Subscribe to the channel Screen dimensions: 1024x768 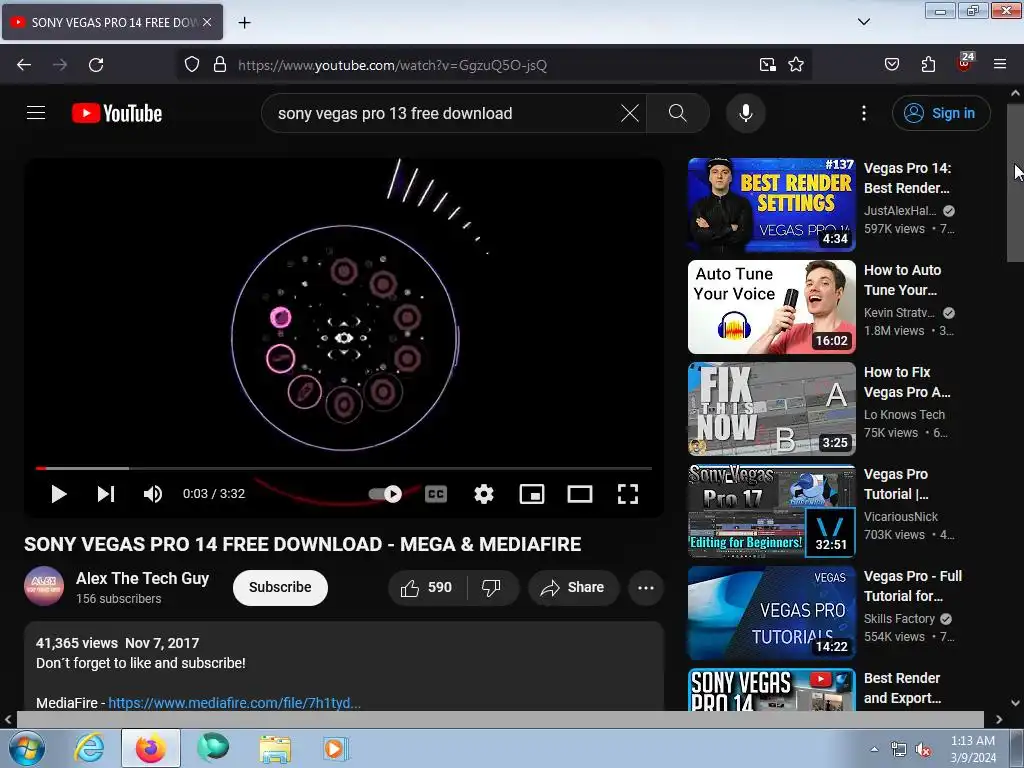(280, 587)
